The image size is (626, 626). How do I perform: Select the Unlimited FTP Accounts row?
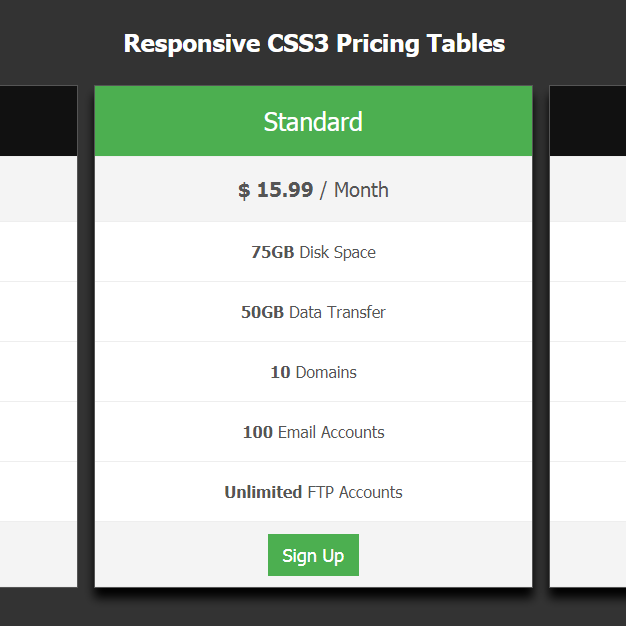coord(313,491)
